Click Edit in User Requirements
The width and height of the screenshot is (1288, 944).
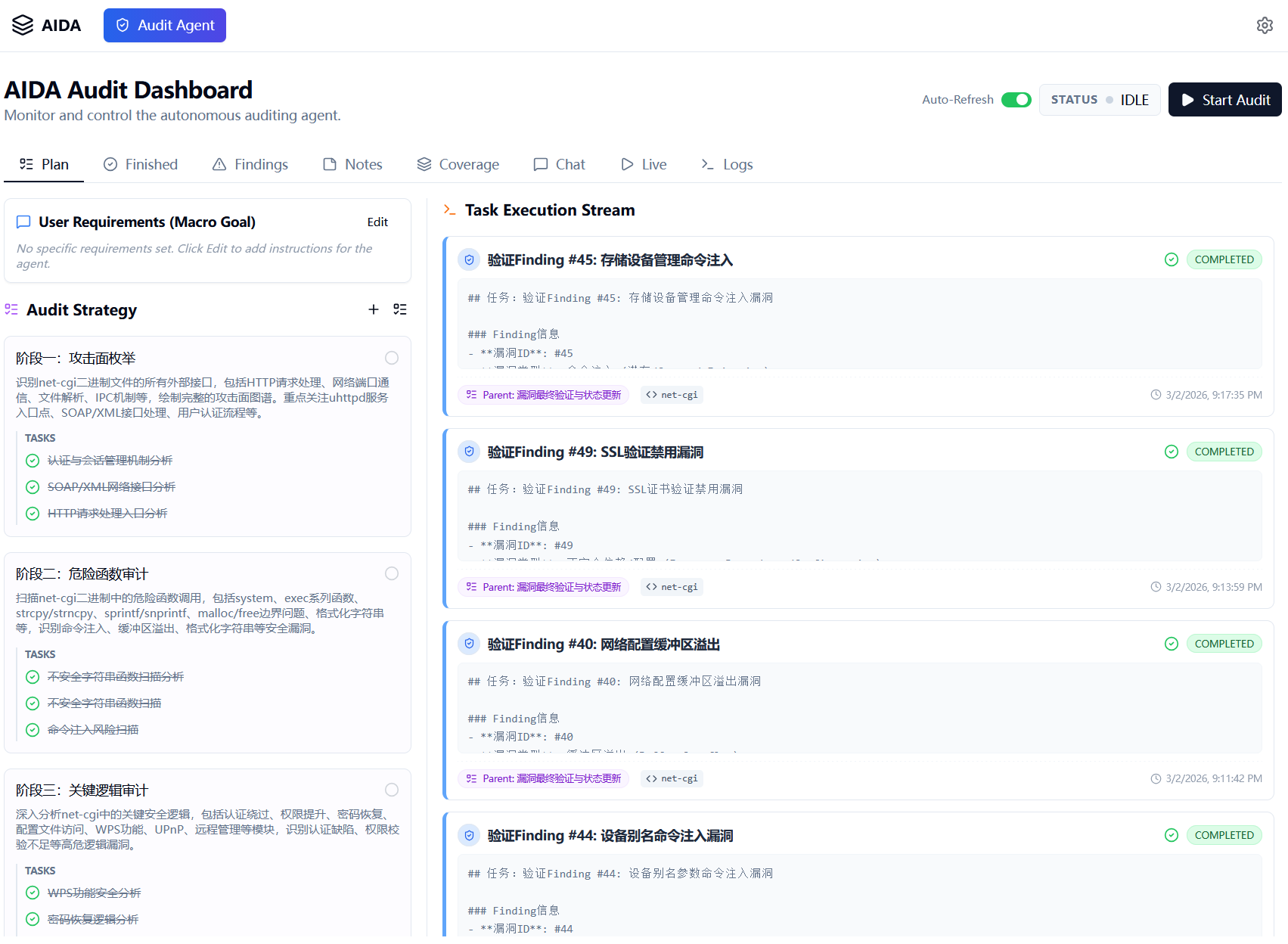coord(377,222)
